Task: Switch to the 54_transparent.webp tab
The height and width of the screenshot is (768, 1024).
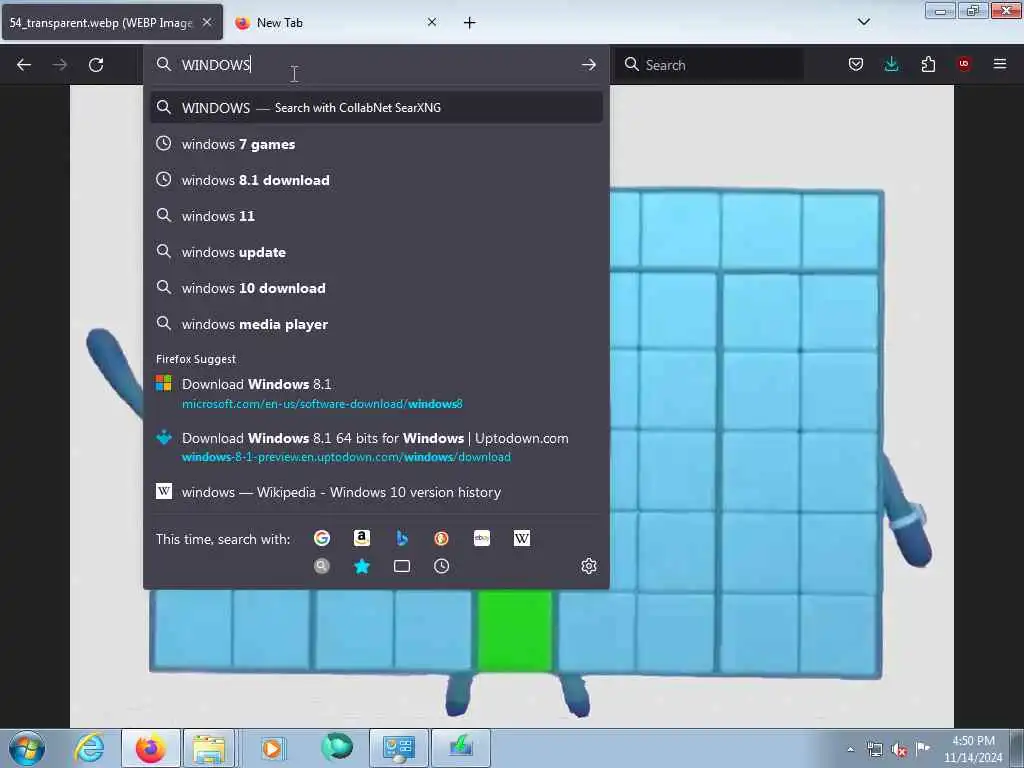Action: tap(101, 23)
